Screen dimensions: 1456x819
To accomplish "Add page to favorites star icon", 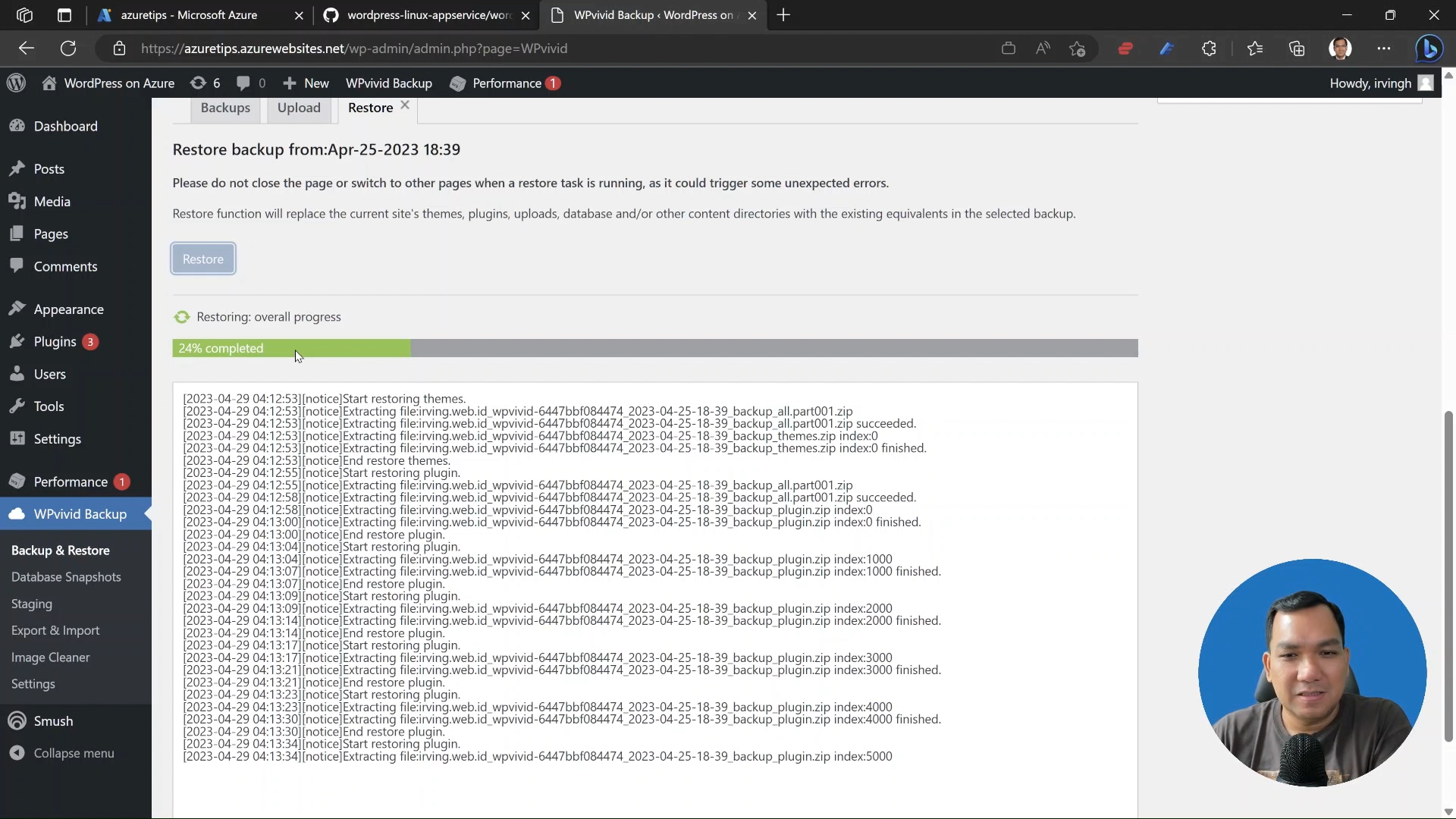I will [x=1077, y=49].
